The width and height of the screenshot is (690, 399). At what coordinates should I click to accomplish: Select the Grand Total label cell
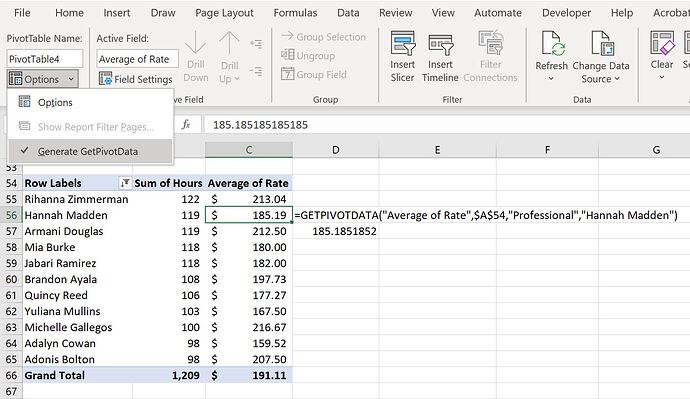(x=77, y=375)
